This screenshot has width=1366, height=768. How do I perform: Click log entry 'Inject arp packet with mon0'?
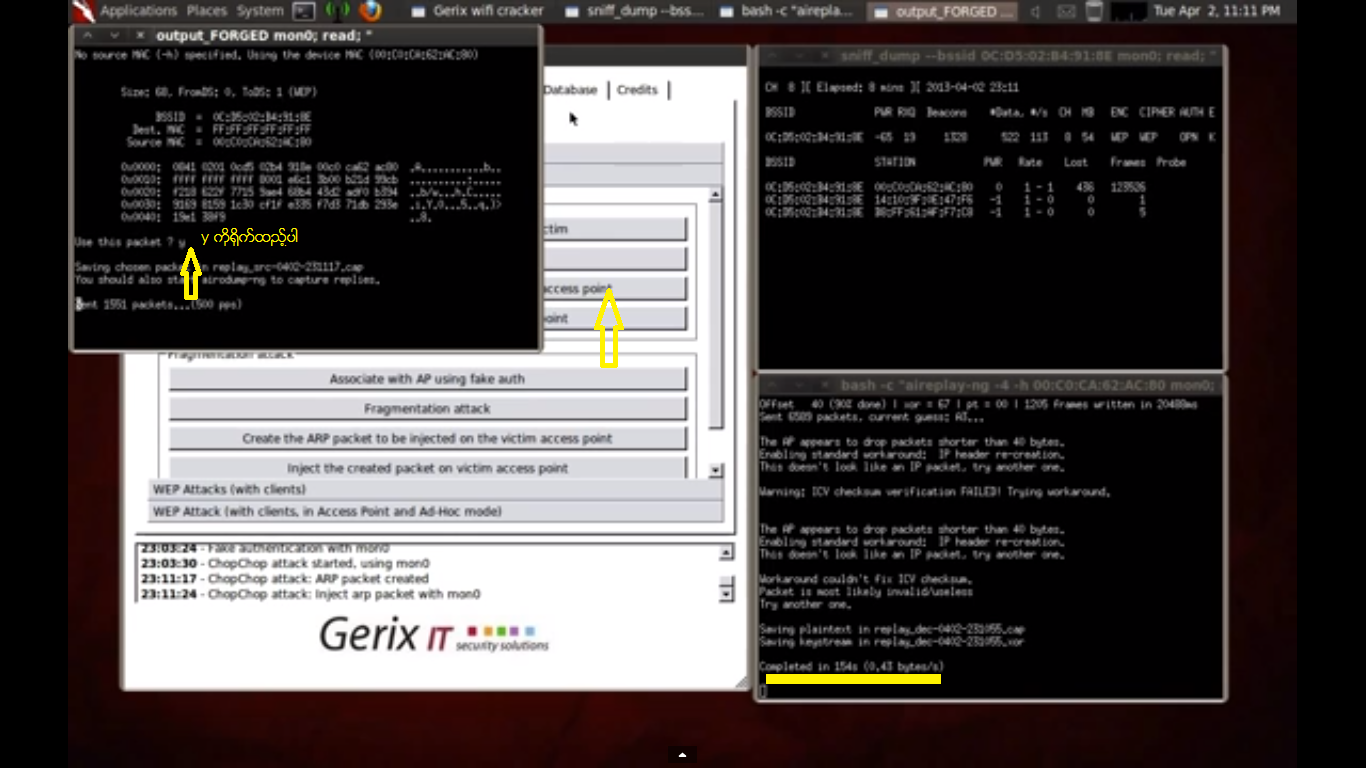(x=310, y=594)
